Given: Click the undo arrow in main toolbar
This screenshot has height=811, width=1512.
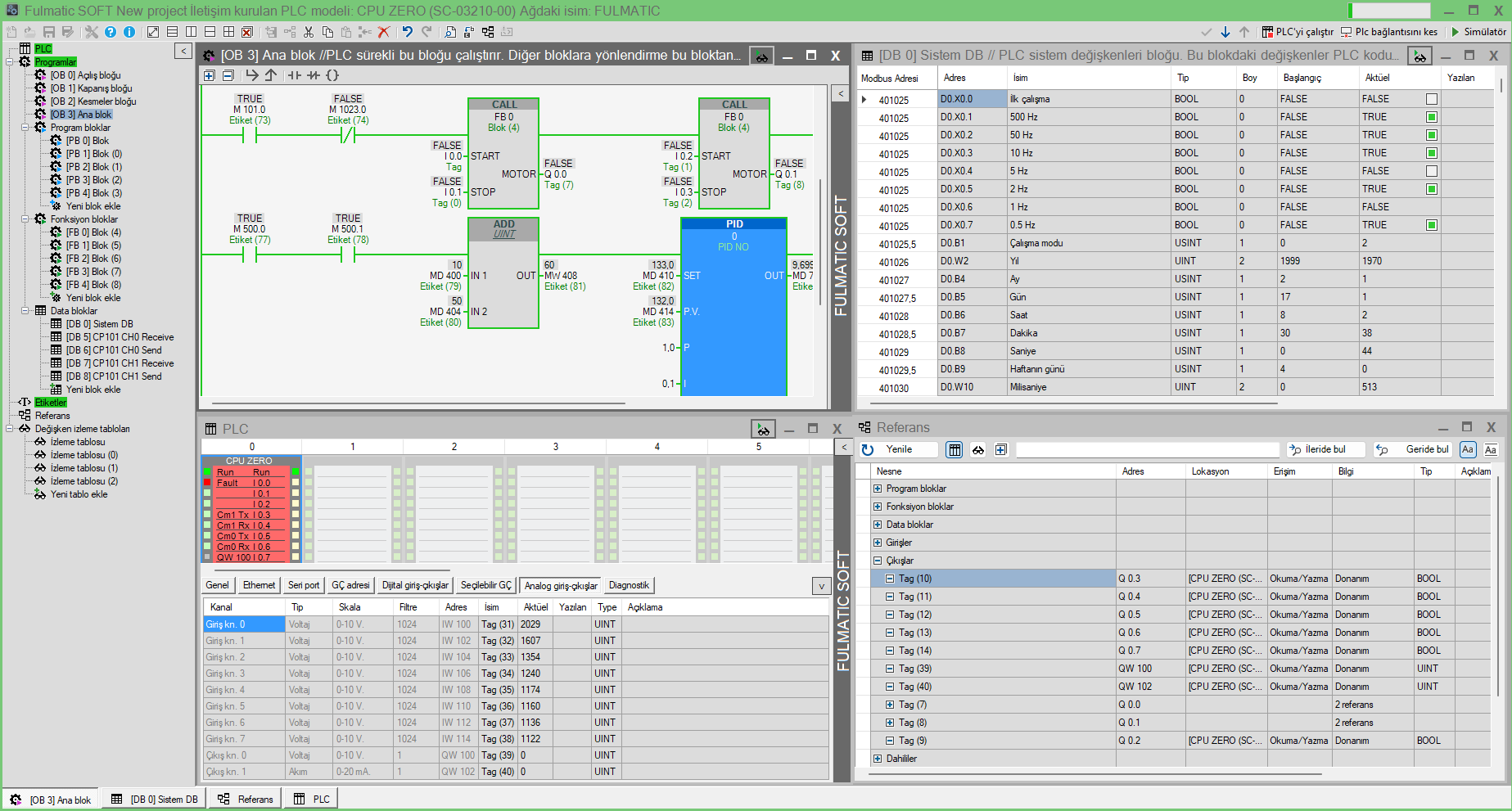Looking at the screenshot, I should pos(407,32).
